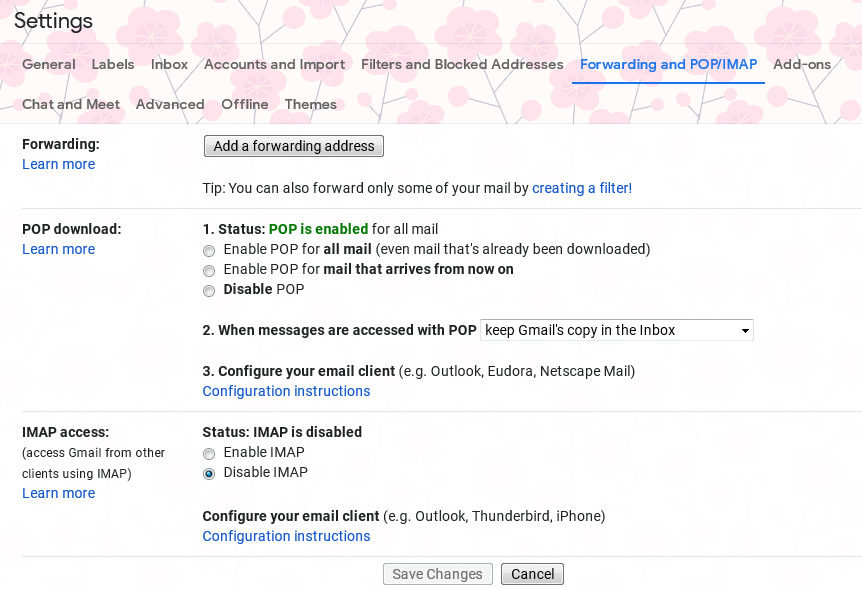Open the POP message handling dropdown

click(616, 330)
